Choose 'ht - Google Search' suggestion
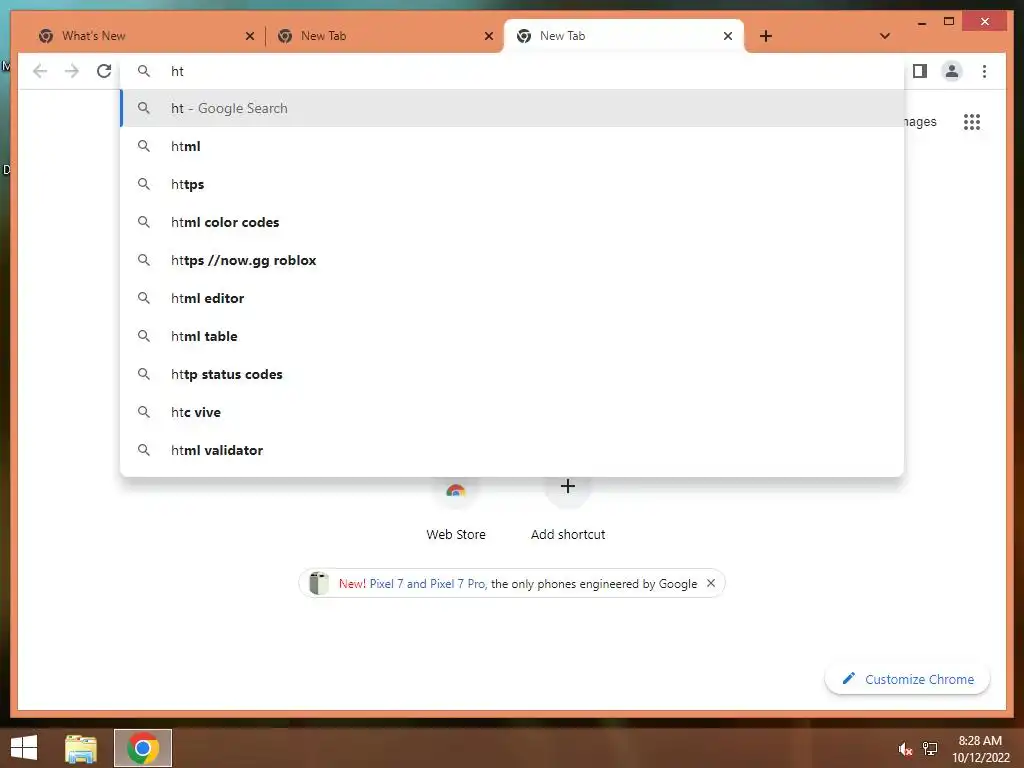 [513, 108]
